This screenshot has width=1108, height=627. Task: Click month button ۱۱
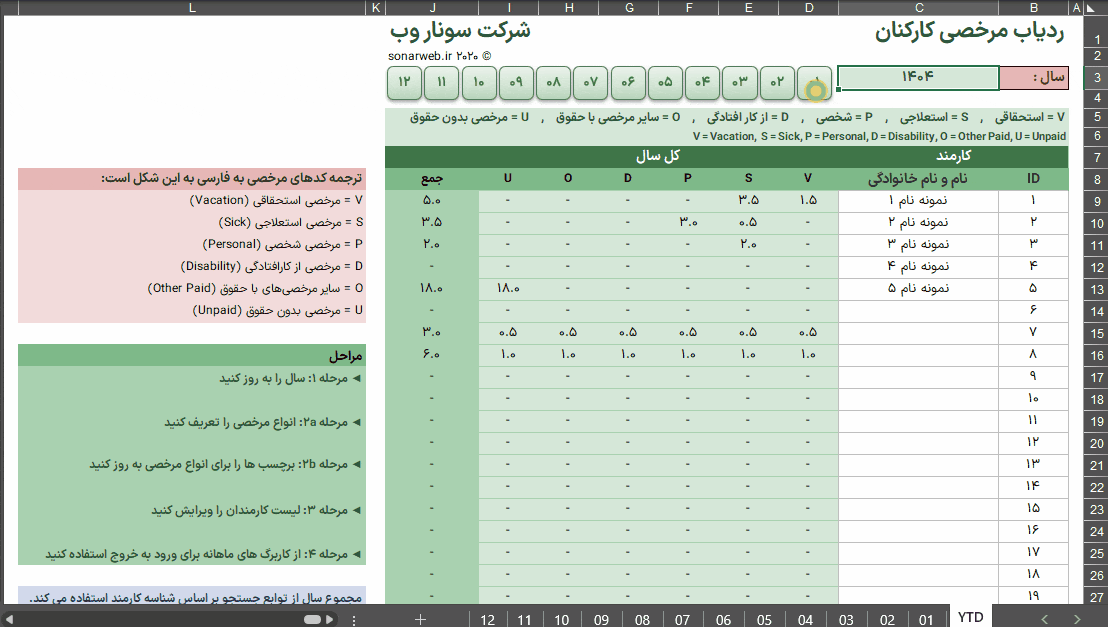click(442, 82)
